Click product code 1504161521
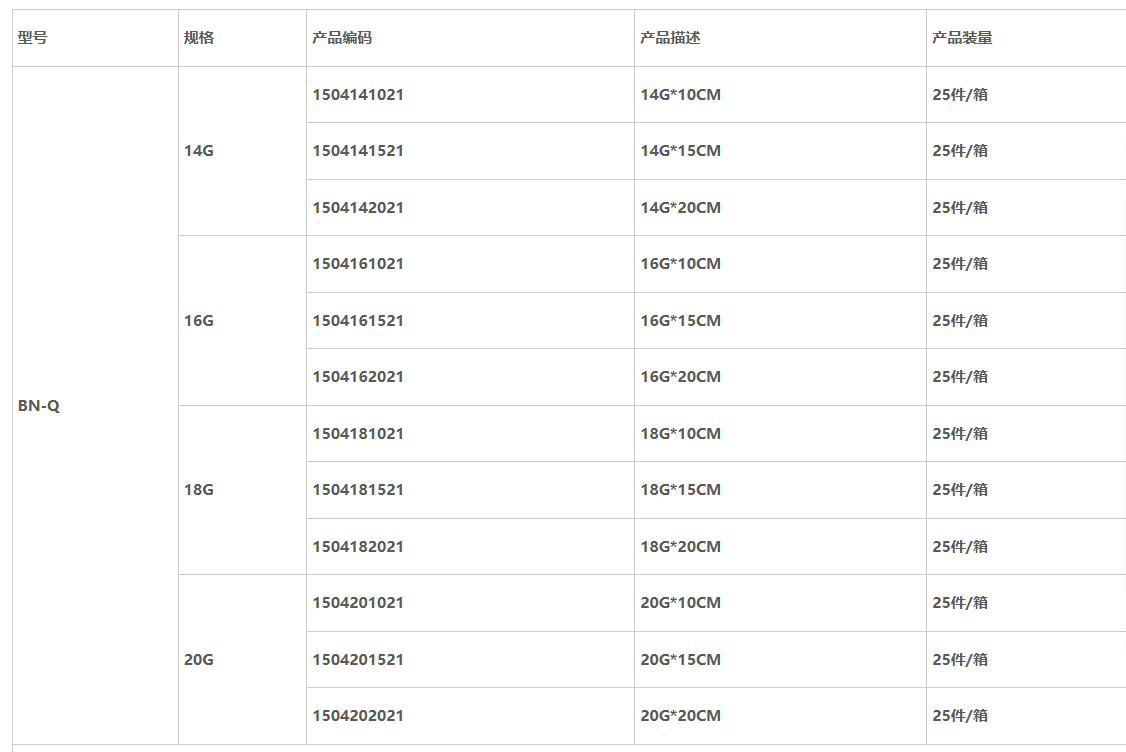The image size is (1126, 752). (358, 321)
